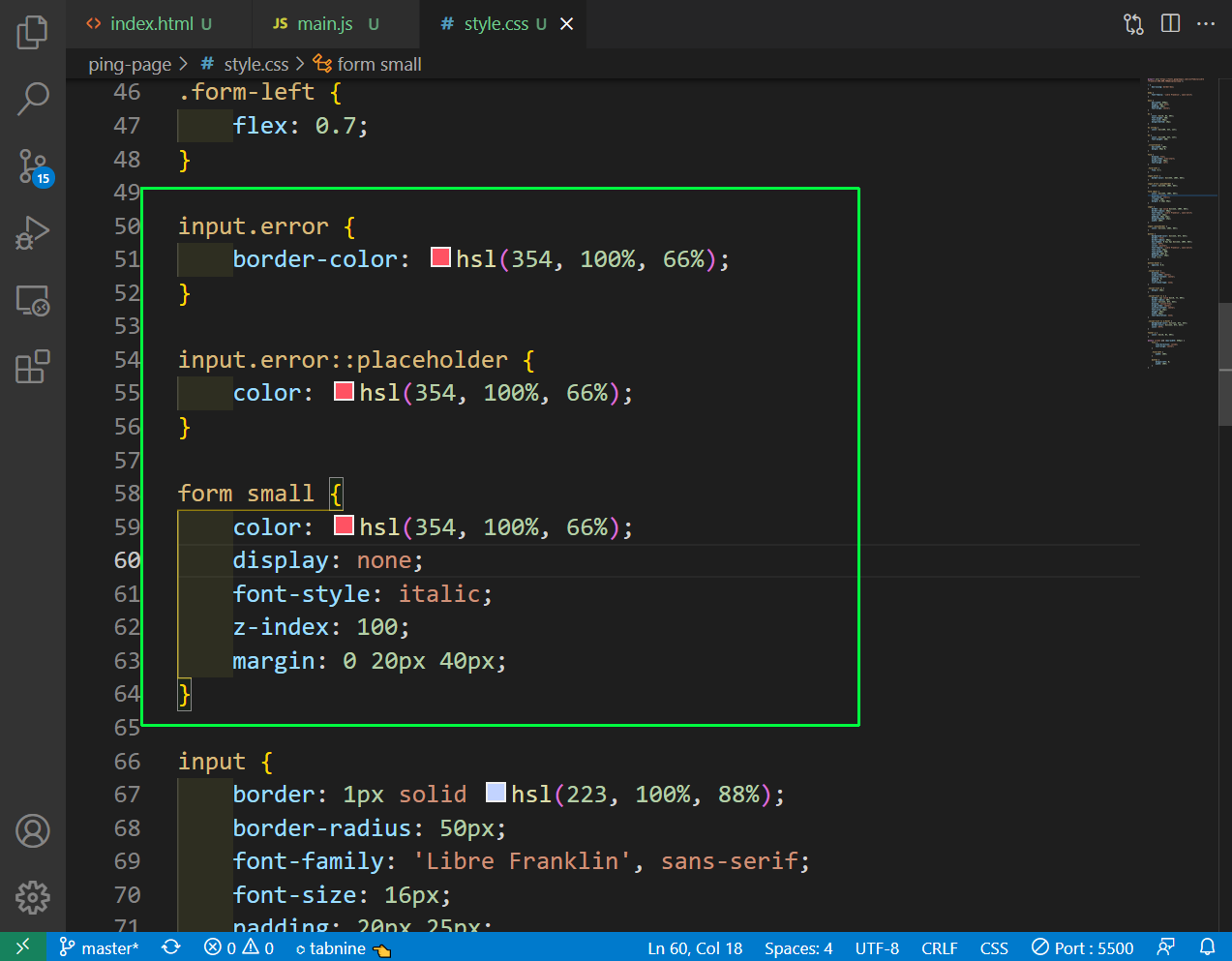This screenshot has width=1232, height=961.
Task: Open changes compare icon in editor toolbar
Action: pyautogui.click(x=1133, y=23)
